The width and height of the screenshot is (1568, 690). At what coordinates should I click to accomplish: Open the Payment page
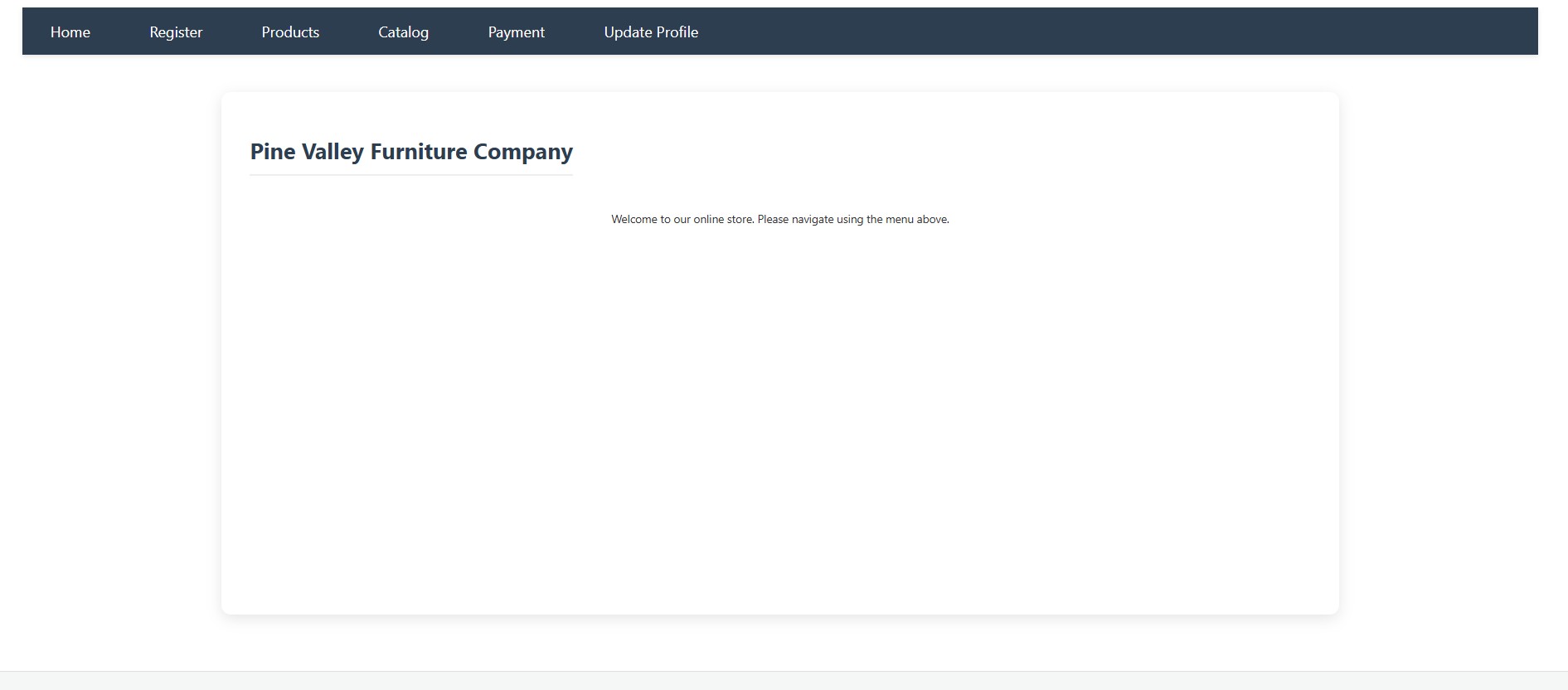point(516,32)
